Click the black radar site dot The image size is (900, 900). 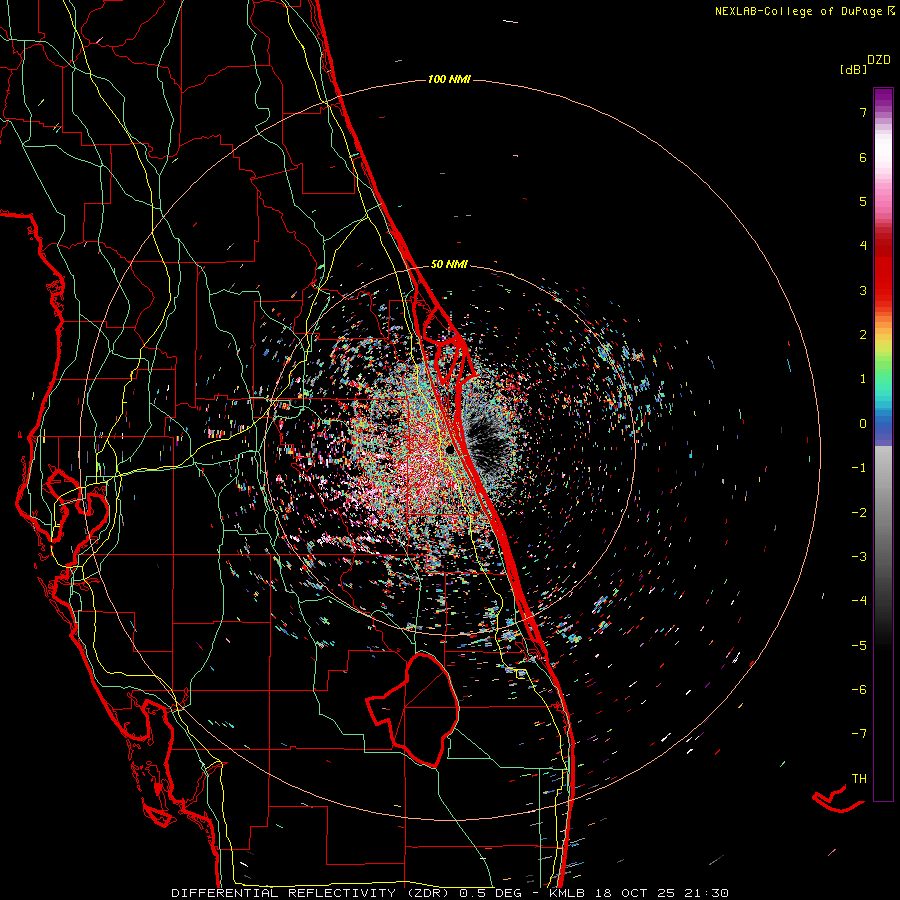coord(451,449)
